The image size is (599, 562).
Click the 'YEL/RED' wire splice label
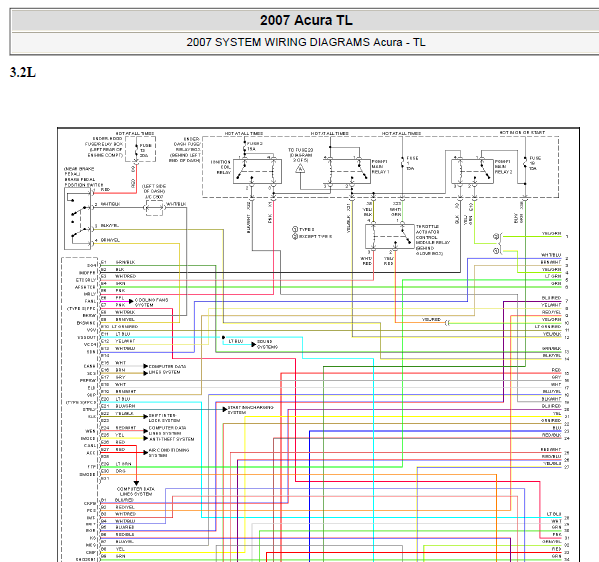431,319
